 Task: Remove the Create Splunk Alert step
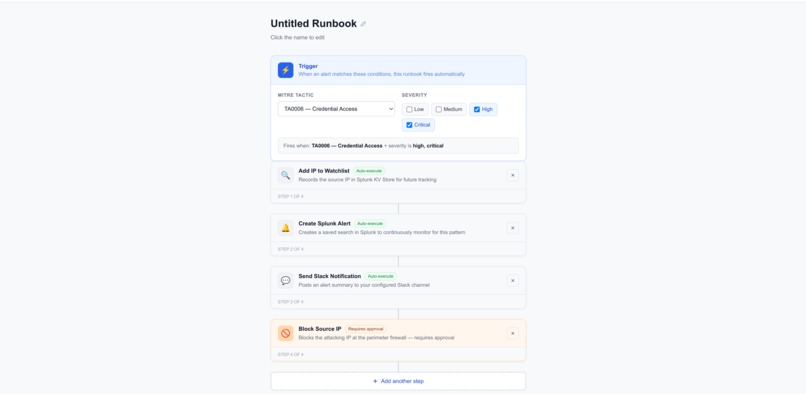[512, 228]
